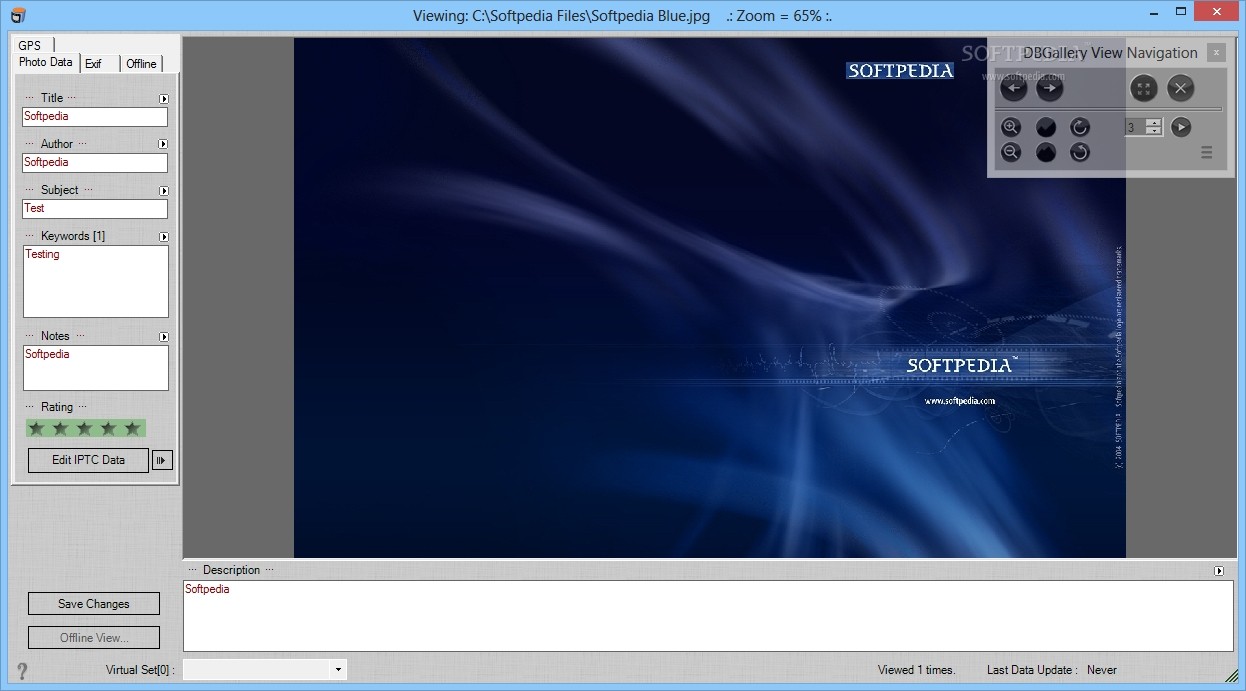1246x691 pixels.
Task: Click 'Rating' heading label
Action: click(57, 407)
